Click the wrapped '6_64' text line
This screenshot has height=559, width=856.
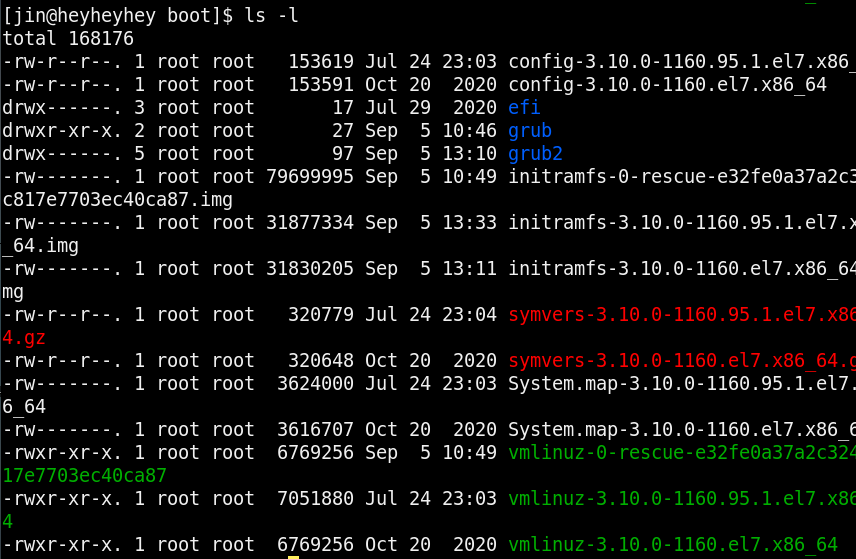coord(24,407)
